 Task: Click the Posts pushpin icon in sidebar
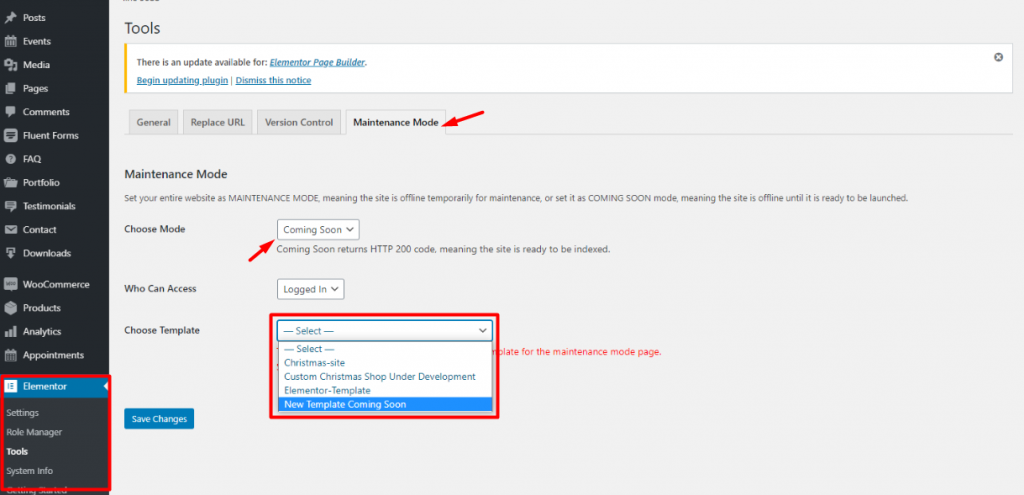click(11, 18)
